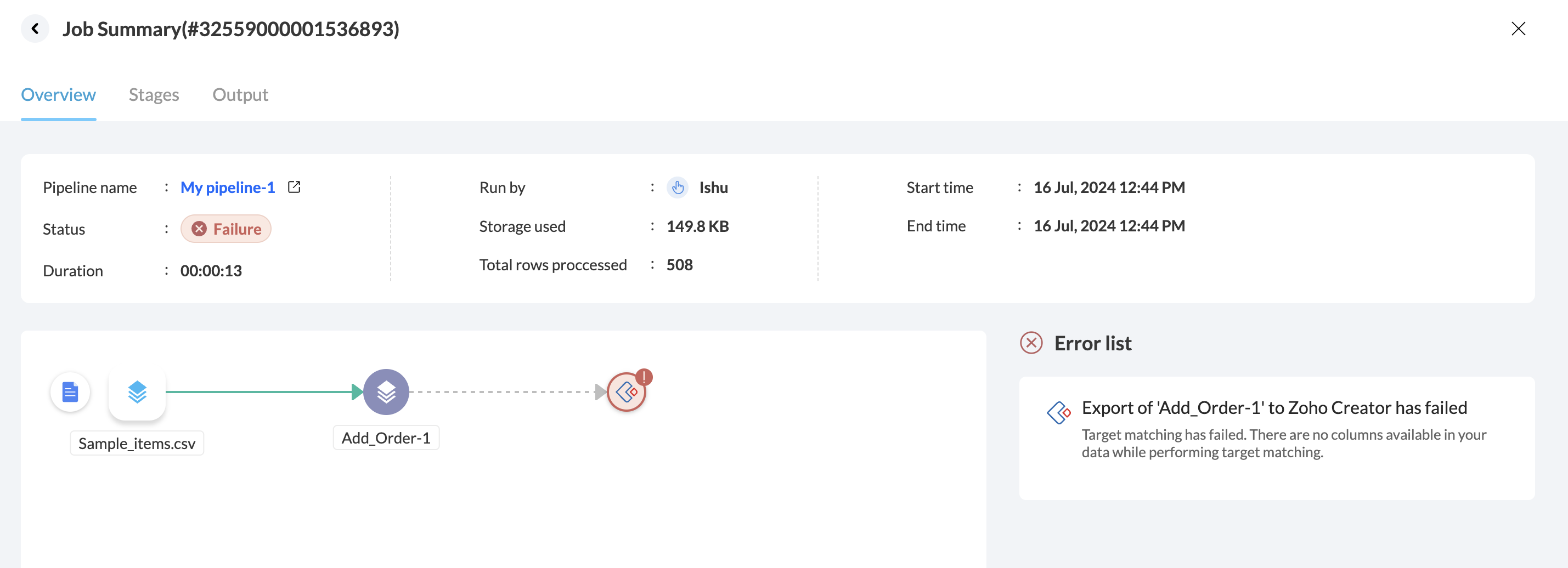This screenshot has width=1568, height=568.
Task: Click the manual run hand icon
Action: pyautogui.click(x=678, y=188)
